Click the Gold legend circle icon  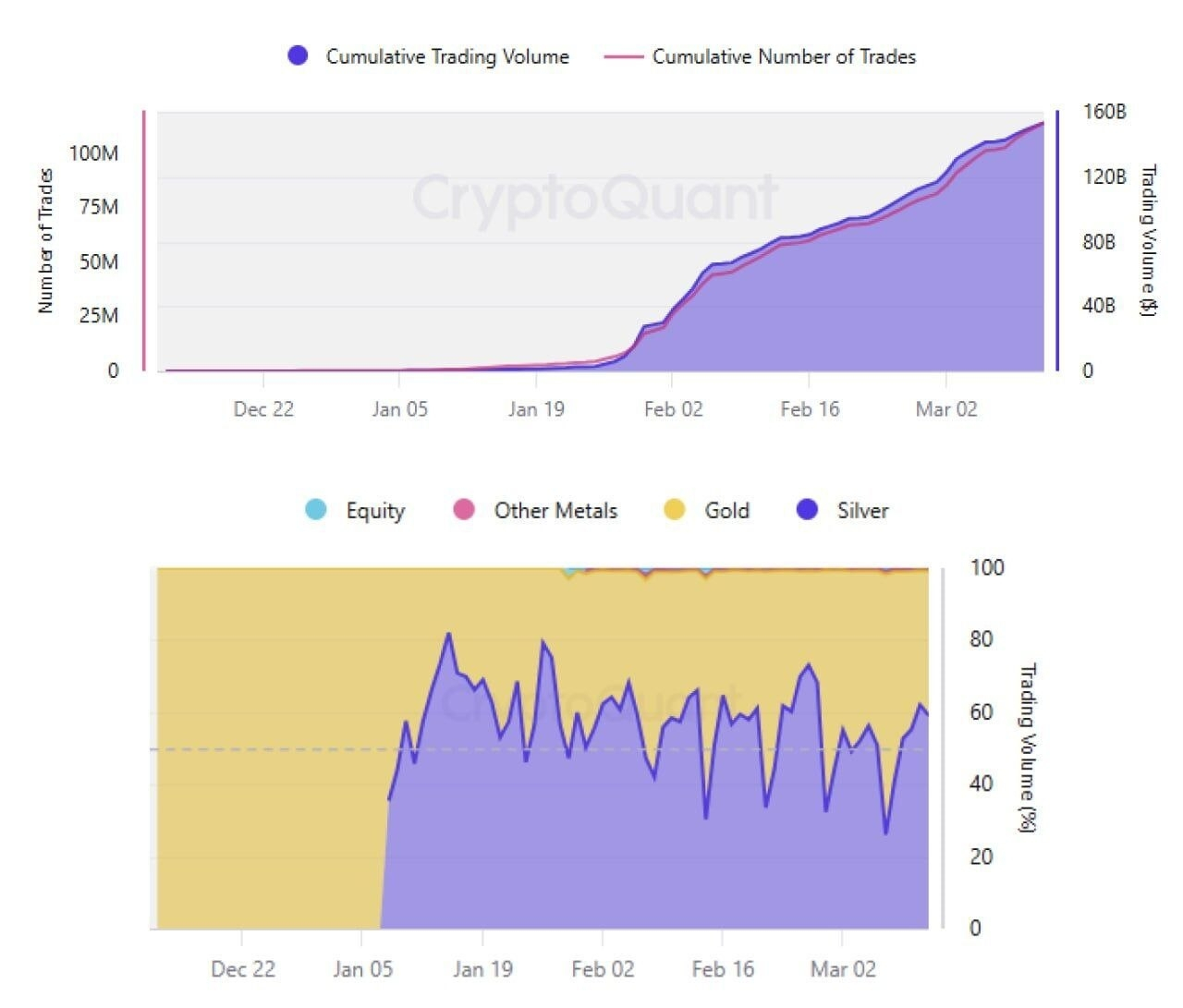(x=675, y=510)
